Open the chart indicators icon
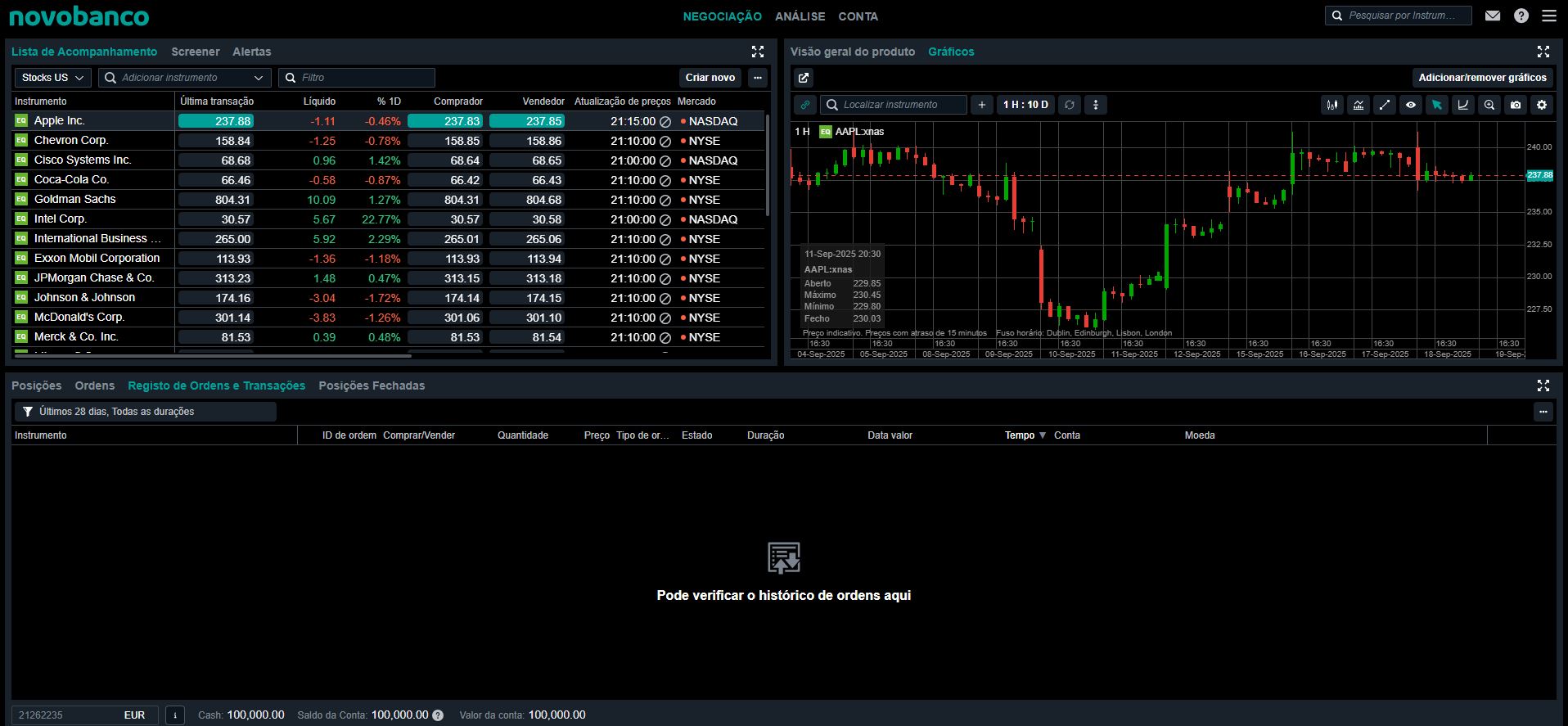 pyautogui.click(x=1358, y=105)
